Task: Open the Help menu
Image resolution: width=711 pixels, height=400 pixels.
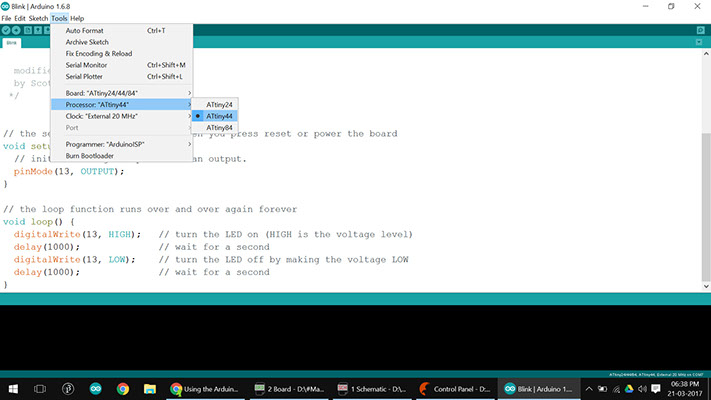Action: pos(77,19)
